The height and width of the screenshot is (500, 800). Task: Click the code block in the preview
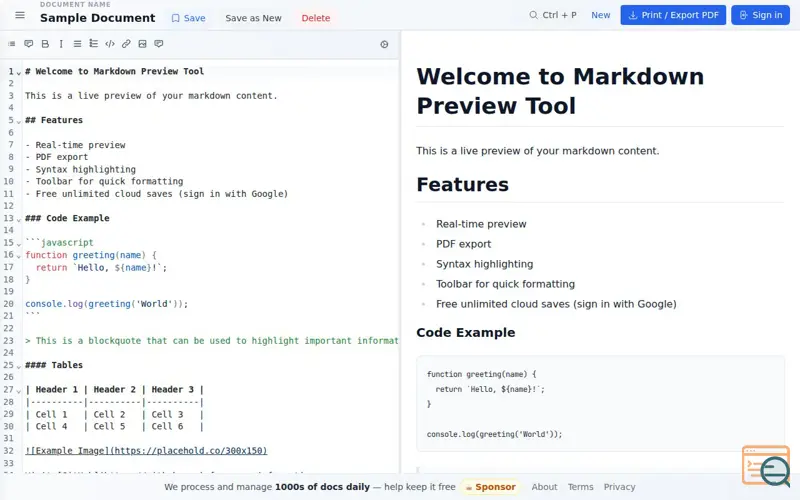600,404
